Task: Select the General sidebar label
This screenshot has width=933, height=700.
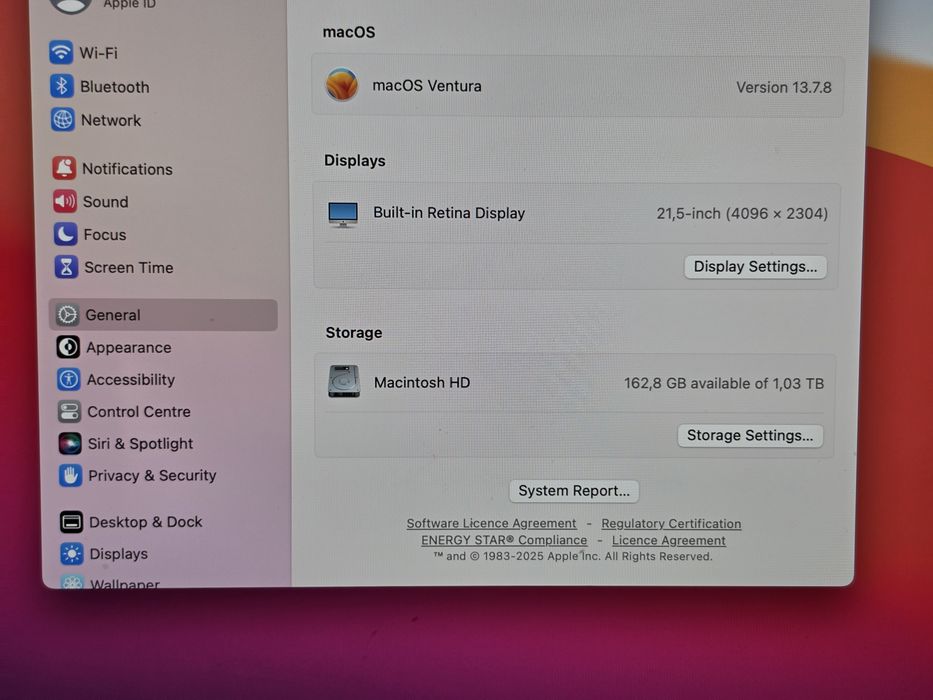Action: pyautogui.click(x=113, y=315)
